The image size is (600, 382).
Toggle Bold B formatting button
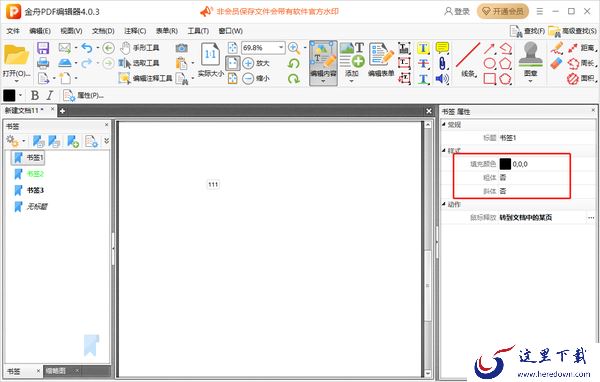tap(35, 95)
